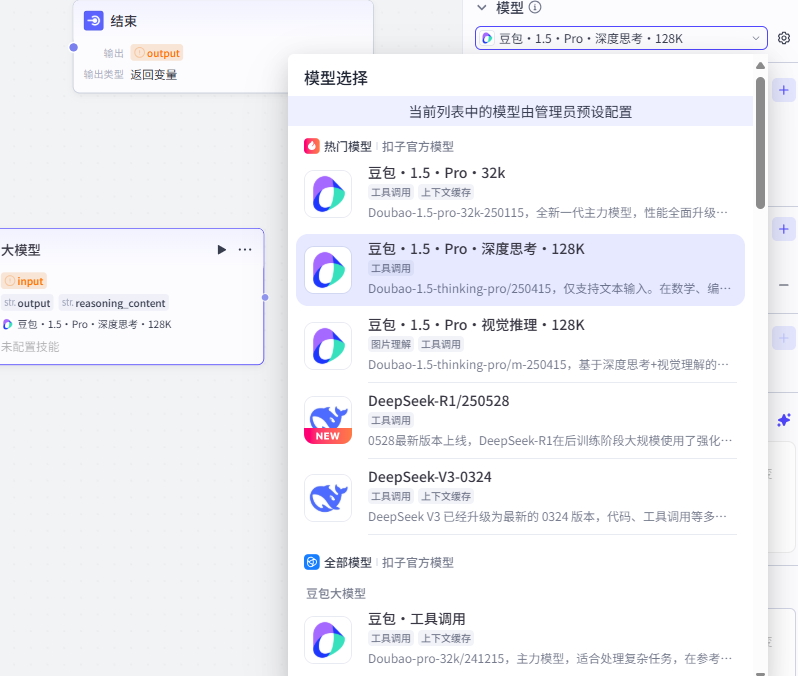Click 上下文缓存 tag under 豆包·1.5·Pro·32k

pos(446,192)
